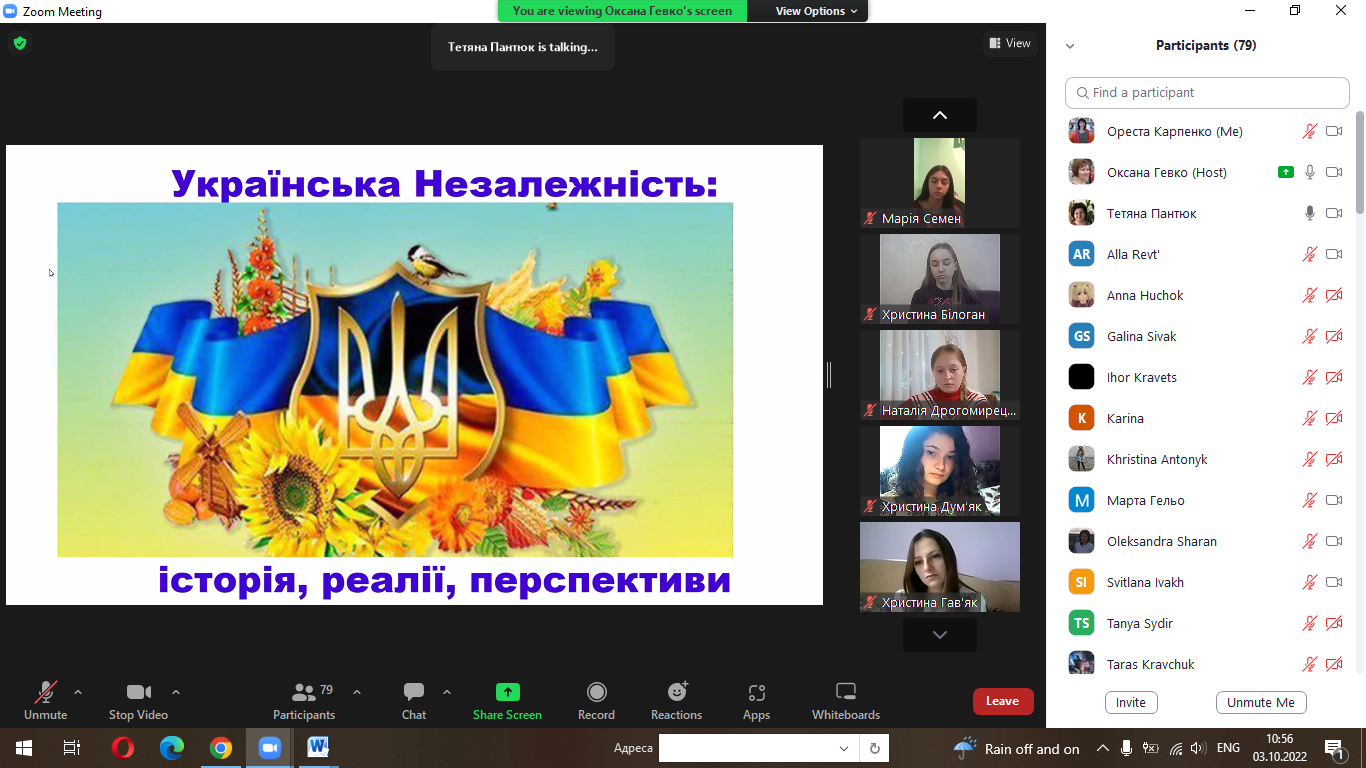Viewport: 1366px width, 768px height.
Task: Click muted microphone icon for Ореста Карпенко
Action: click(1310, 131)
